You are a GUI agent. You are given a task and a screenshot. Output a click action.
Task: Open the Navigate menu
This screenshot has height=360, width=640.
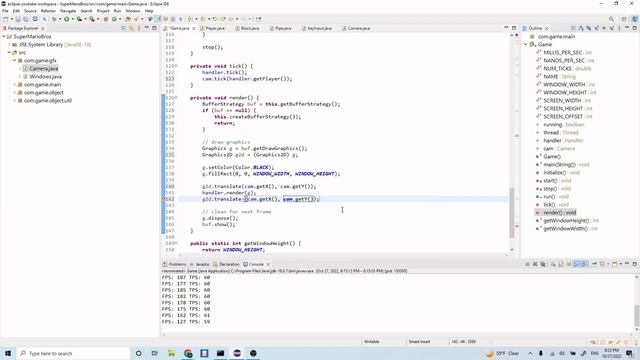point(68,11)
